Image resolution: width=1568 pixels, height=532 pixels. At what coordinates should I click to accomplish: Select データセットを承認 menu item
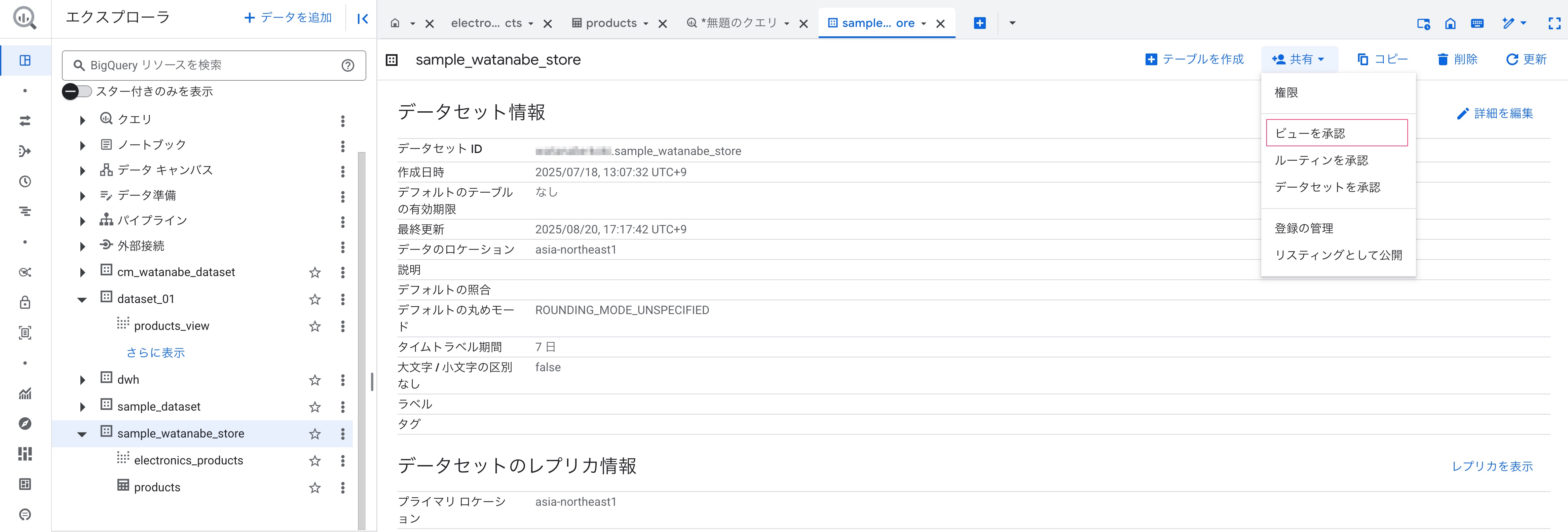(1338, 187)
